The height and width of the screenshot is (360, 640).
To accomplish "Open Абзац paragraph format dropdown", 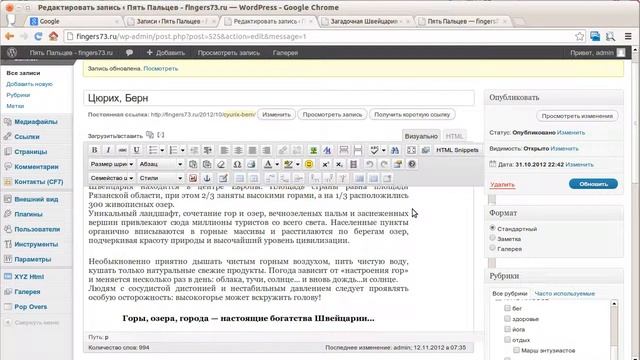I will pyautogui.click(x=160, y=164).
